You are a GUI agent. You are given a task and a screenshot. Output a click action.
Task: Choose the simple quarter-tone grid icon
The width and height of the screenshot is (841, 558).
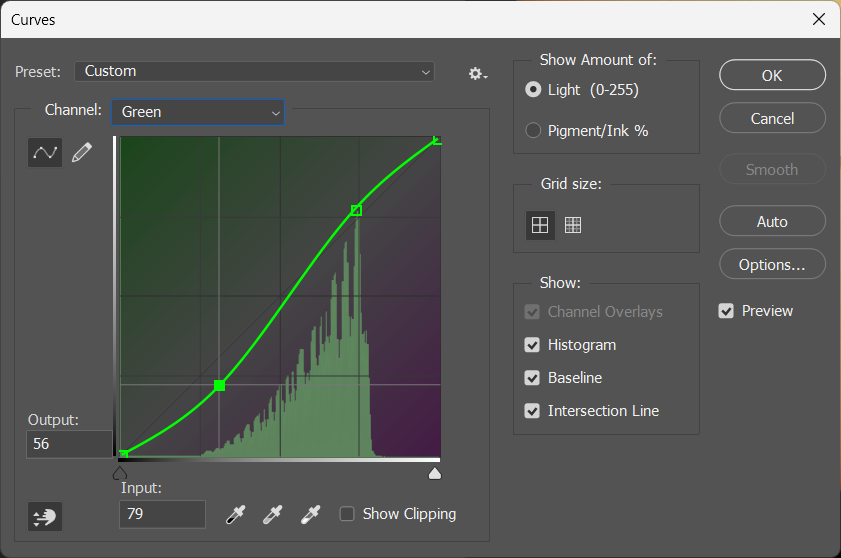(540, 225)
